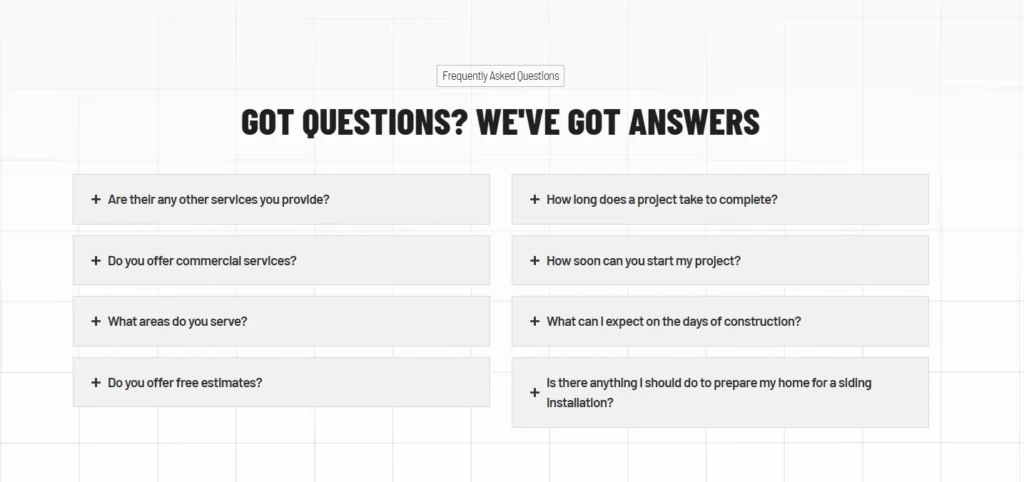Open 'How soon can you start my project?' text
Viewport: 1024px width, 482px height.
(x=644, y=261)
